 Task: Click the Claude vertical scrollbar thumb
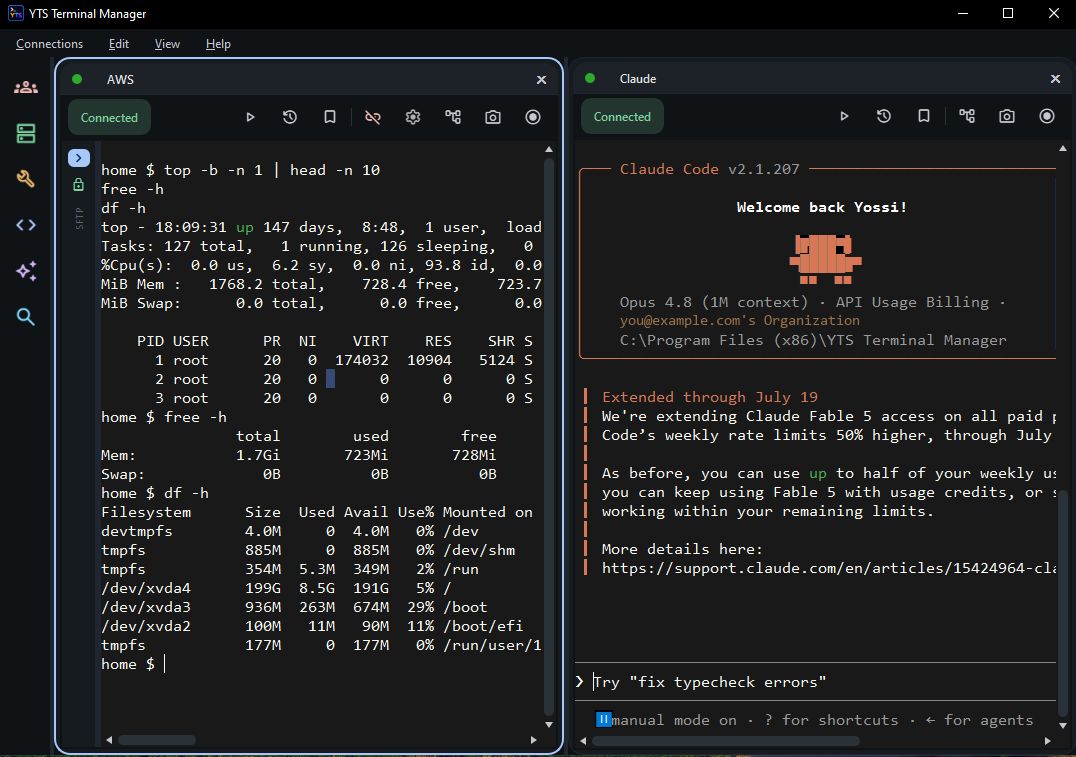click(x=1063, y=603)
